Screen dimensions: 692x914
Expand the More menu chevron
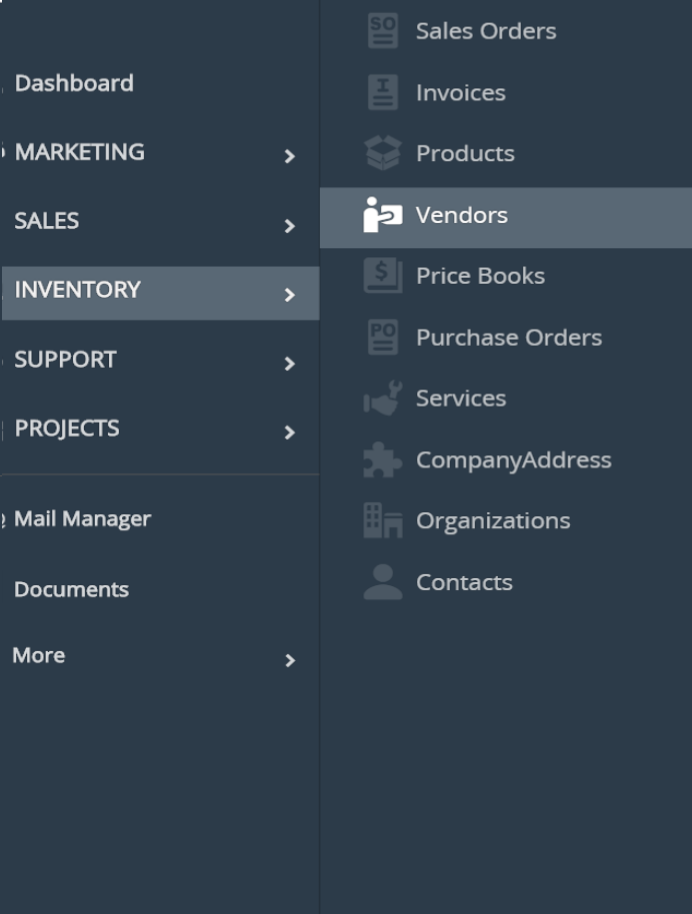pos(289,660)
